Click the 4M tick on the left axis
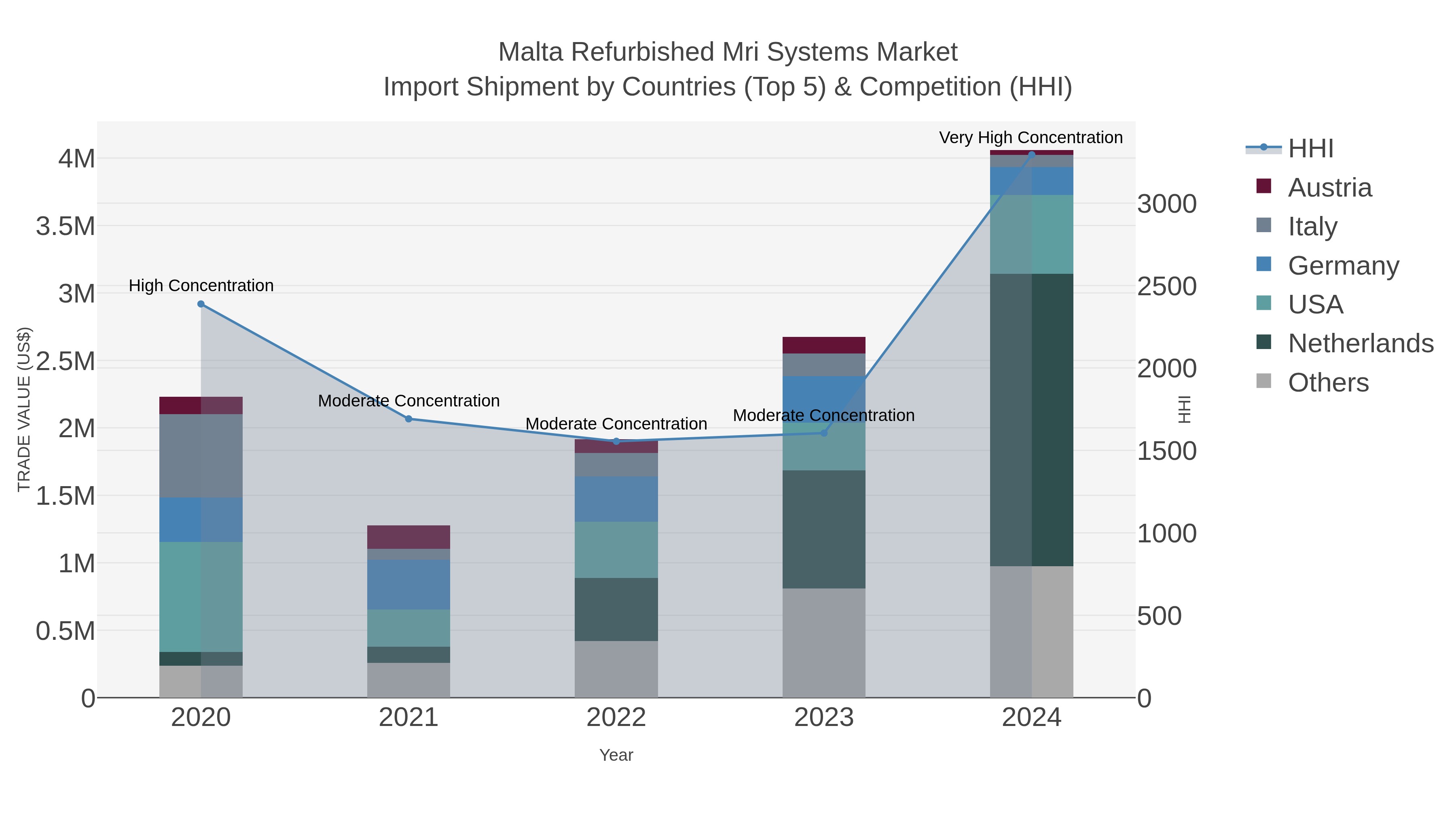The width and height of the screenshot is (1456, 819). pos(76,158)
